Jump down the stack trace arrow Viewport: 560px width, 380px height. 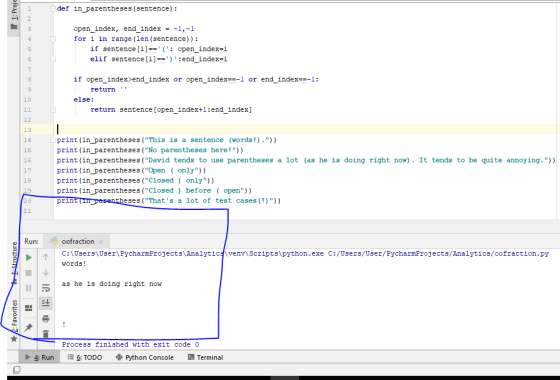pyautogui.click(x=46, y=272)
